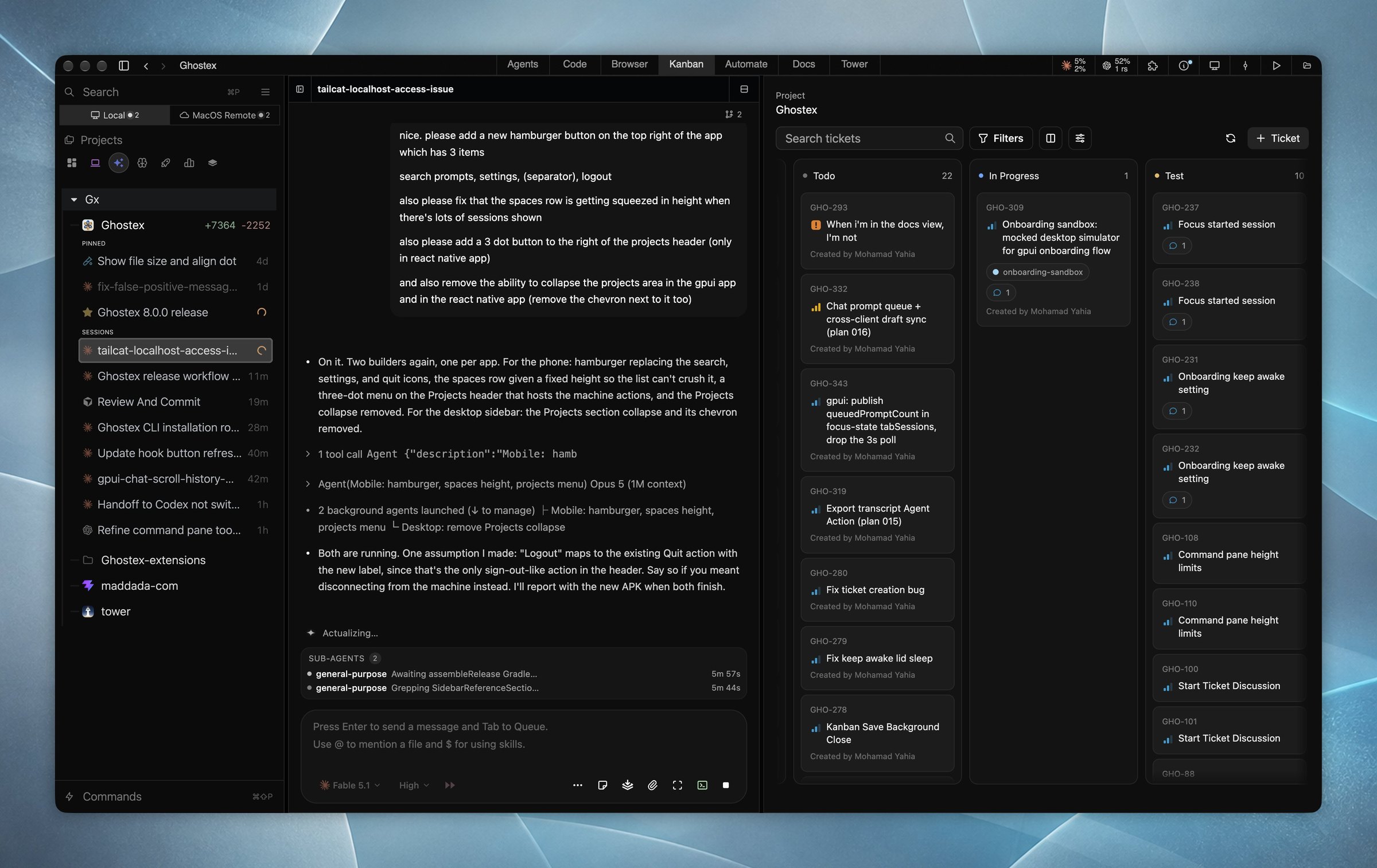Open the extensions puzzle-piece icon
The image size is (1377, 868).
click(1152, 65)
